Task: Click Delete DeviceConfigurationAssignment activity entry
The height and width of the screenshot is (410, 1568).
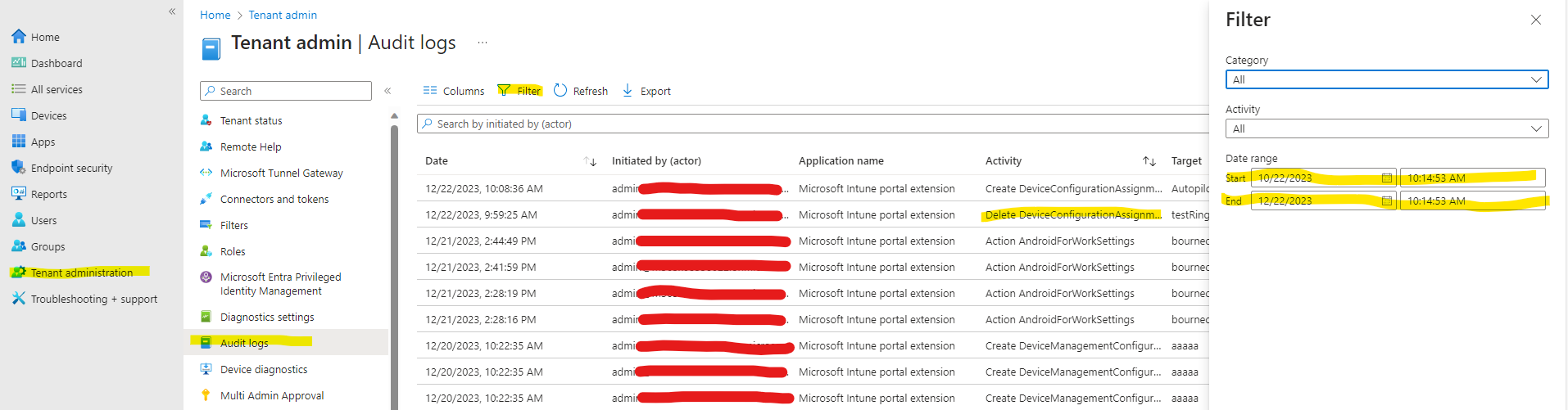Action: 1073,214
